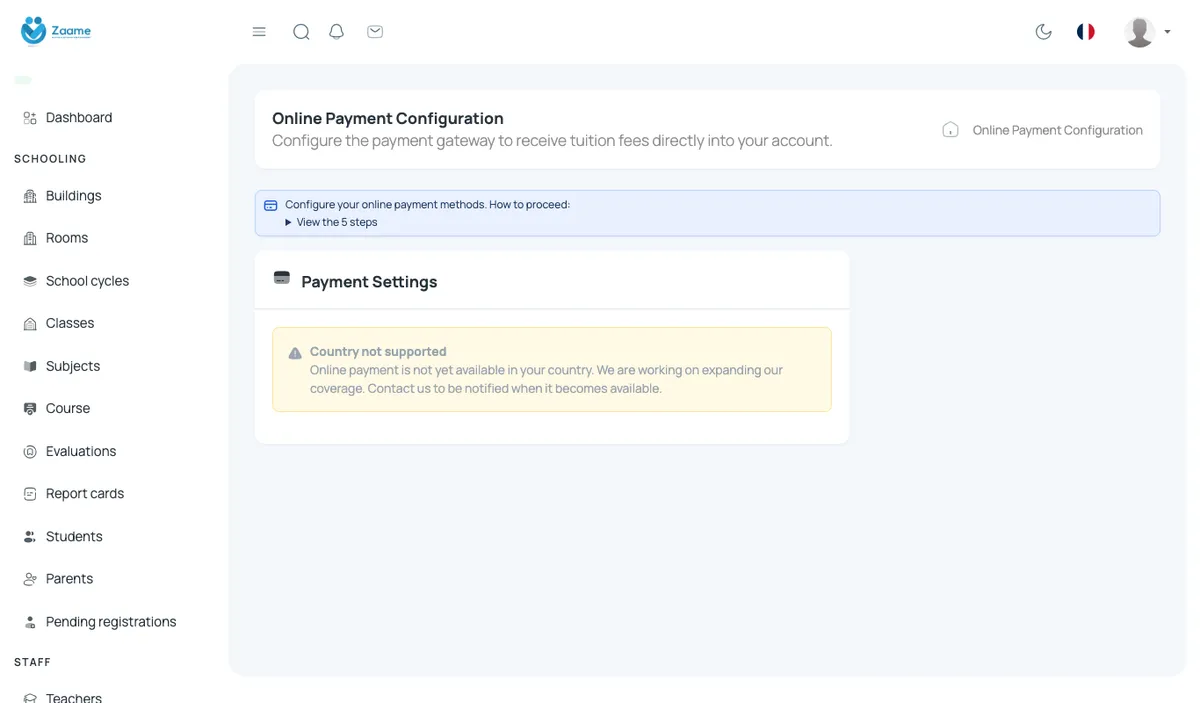
Task: Click the Evaluations icon in sidebar
Action: [x=30, y=452]
